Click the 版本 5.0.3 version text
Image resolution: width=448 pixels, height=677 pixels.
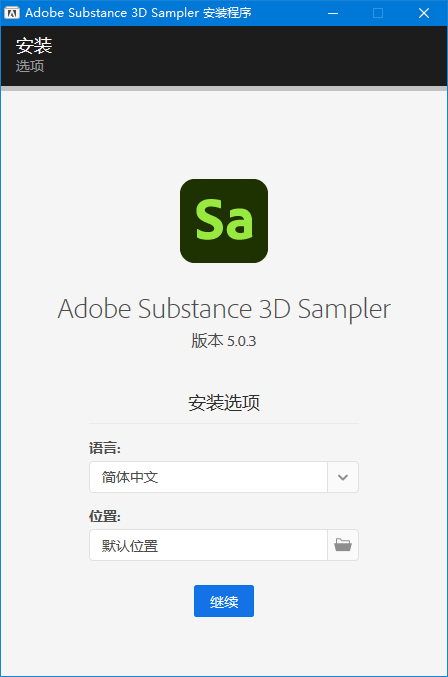224,341
